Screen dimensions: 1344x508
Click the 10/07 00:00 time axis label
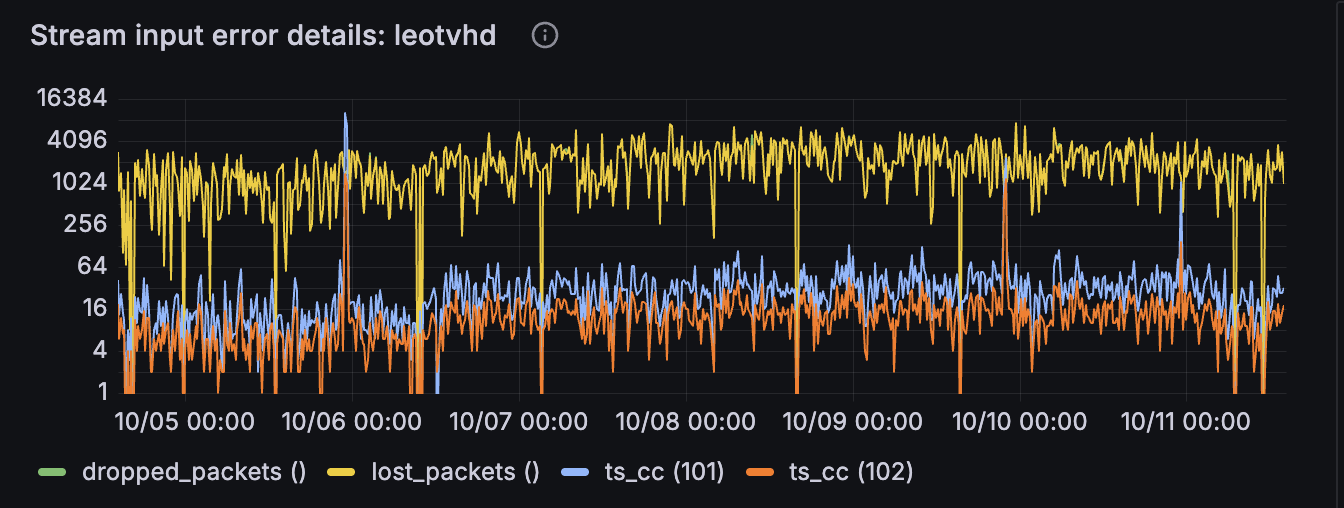point(519,421)
